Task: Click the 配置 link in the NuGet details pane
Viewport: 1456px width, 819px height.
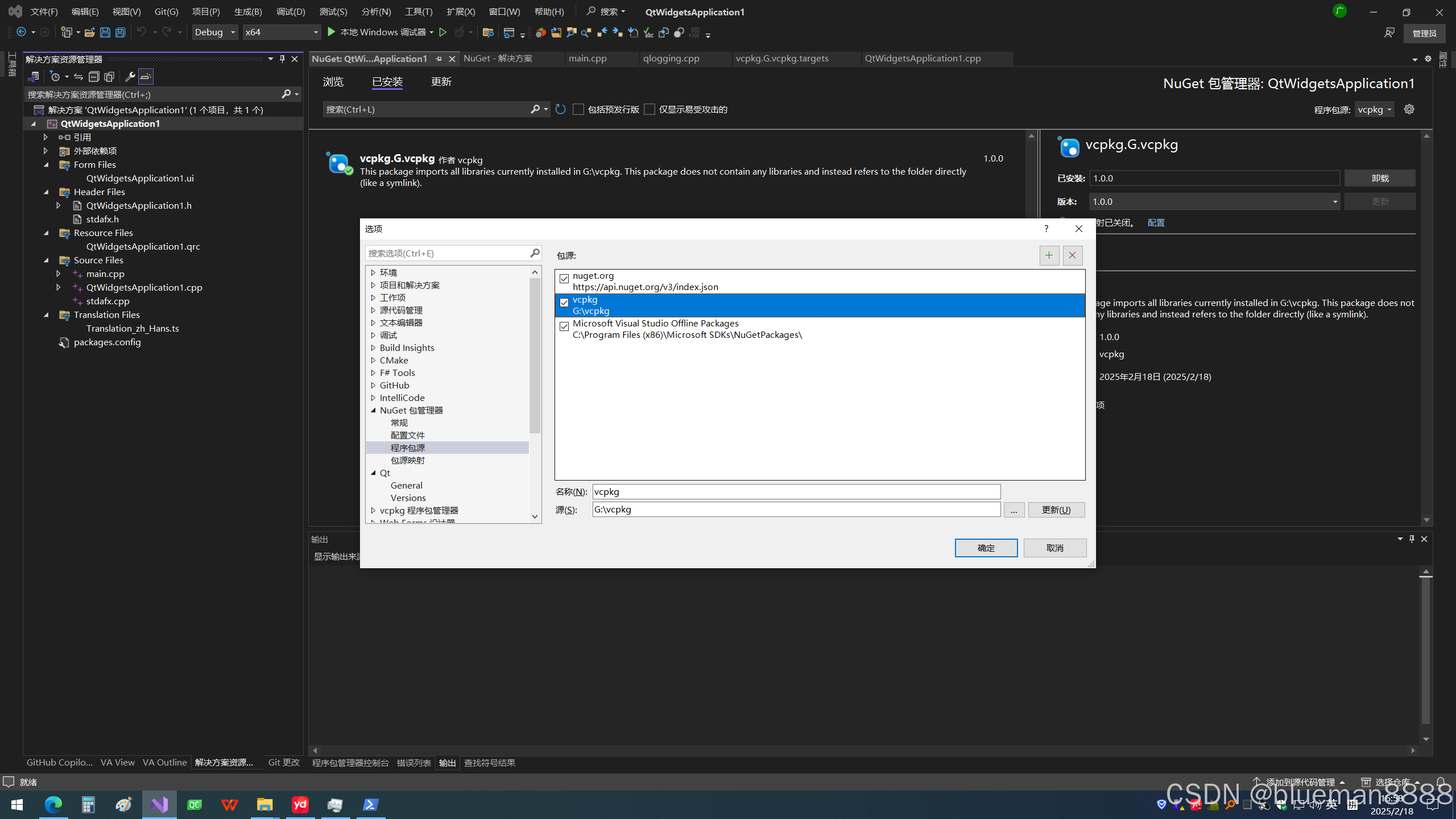Action: point(1156,222)
